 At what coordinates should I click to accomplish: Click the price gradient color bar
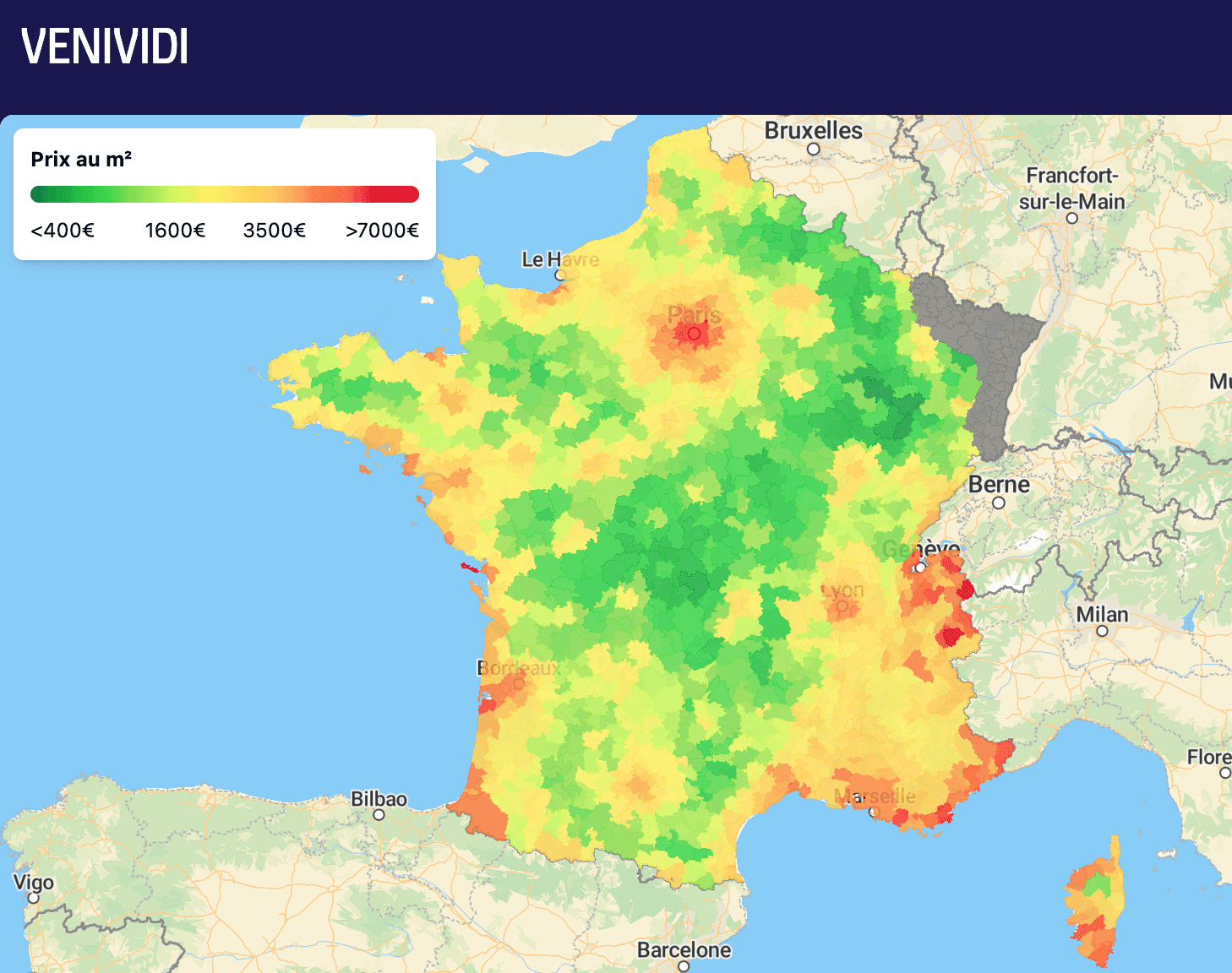point(225,194)
